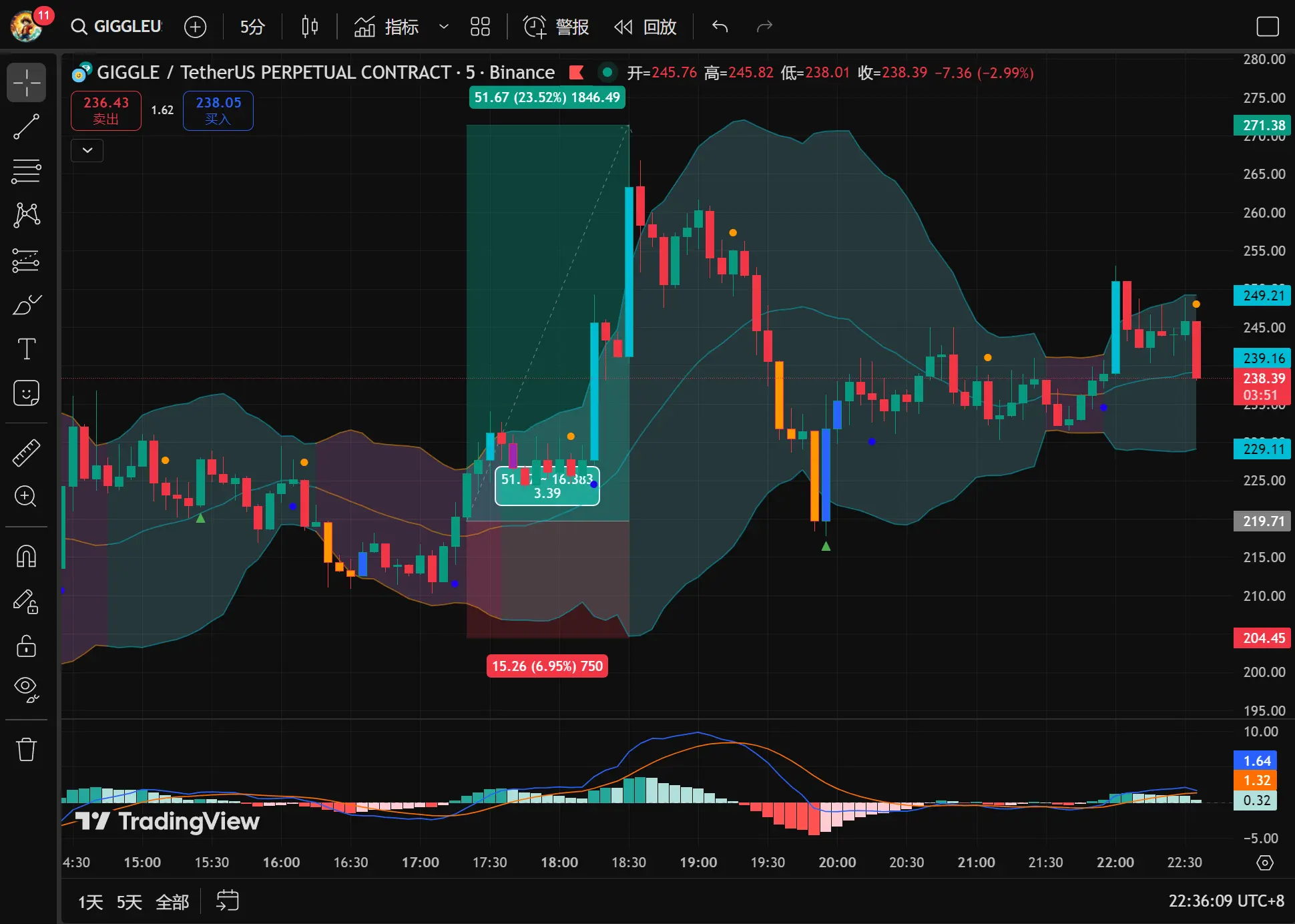Select the 全部 date range
Viewport: 1295px width, 924px height.
click(172, 902)
